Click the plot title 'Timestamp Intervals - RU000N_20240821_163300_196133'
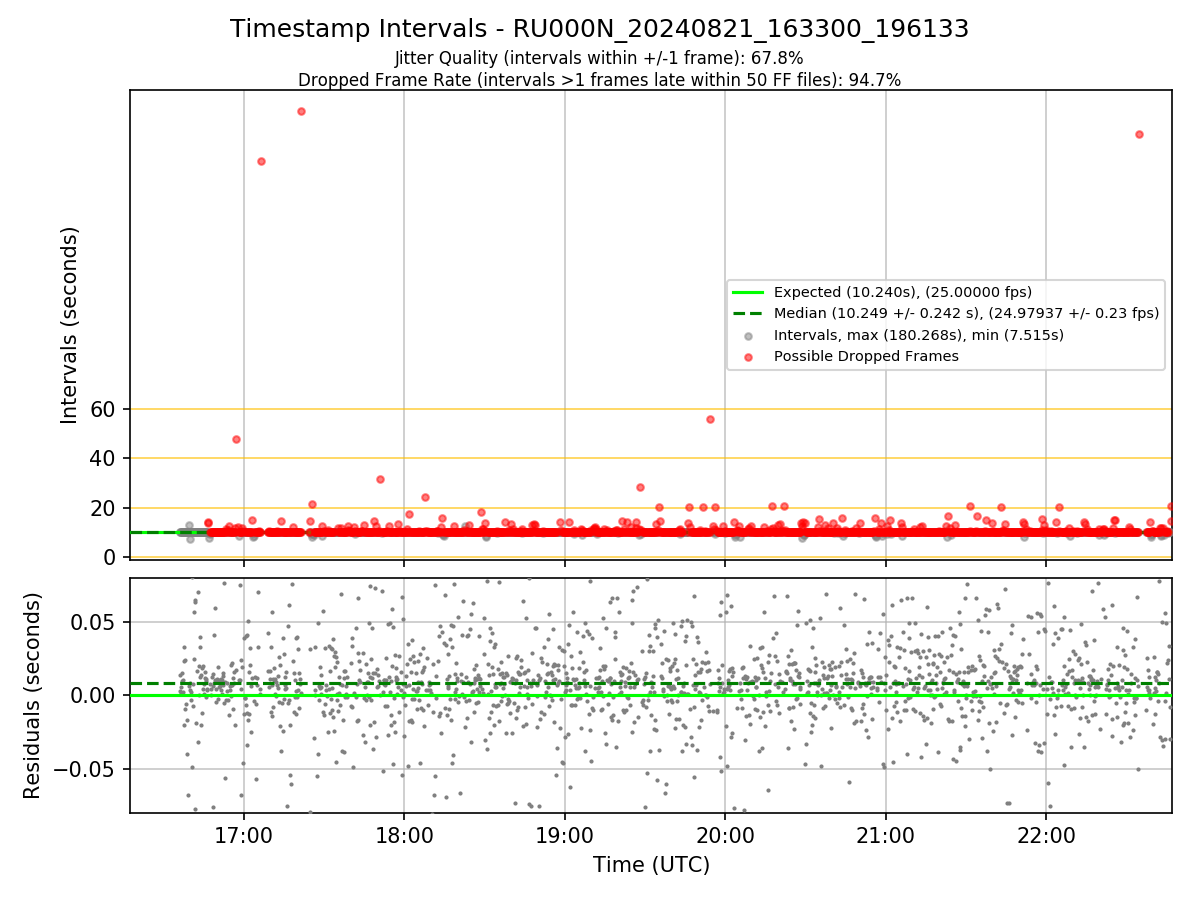Screen dimensions: 1200x900 point(599,29)
